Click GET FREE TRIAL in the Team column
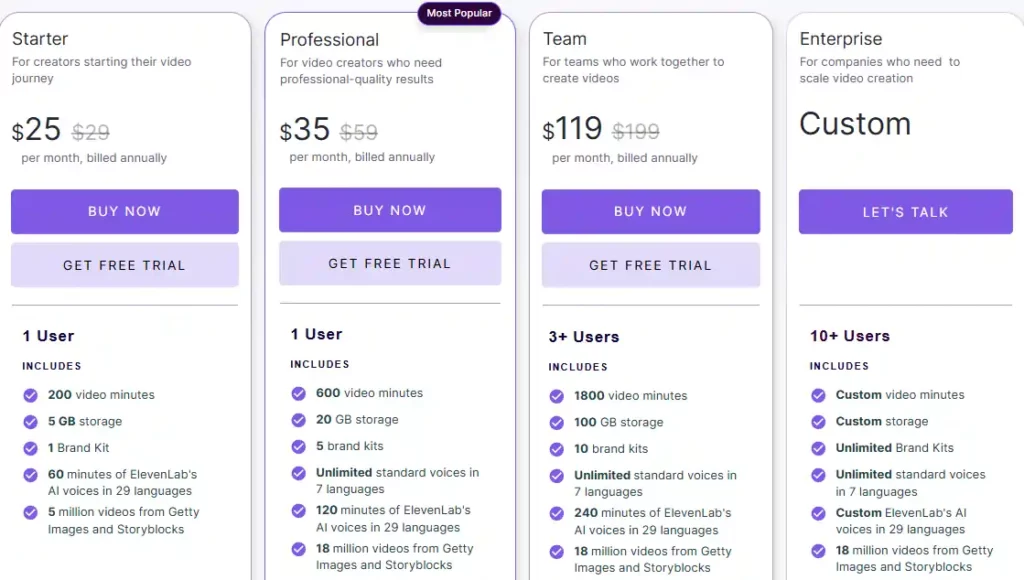This screenshot has height=580, width=1024. pyautogui.click(x=650, y=264)
